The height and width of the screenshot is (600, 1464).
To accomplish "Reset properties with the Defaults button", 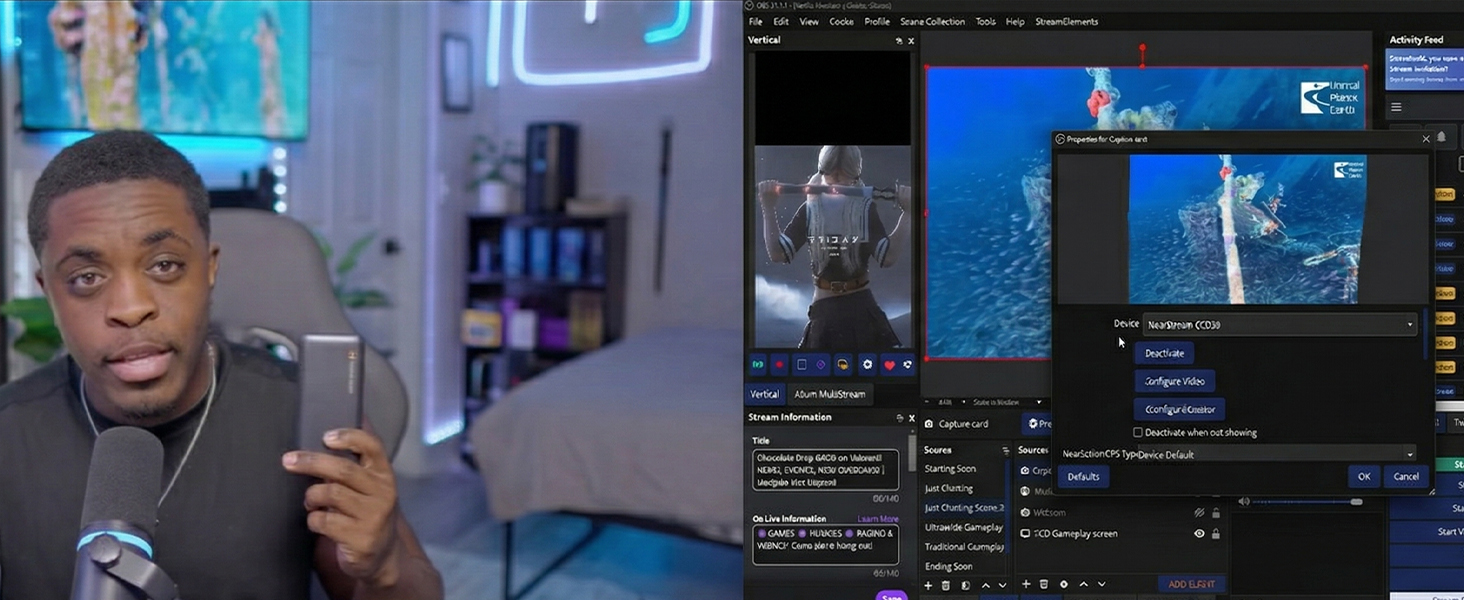I will click(1083, 477).
